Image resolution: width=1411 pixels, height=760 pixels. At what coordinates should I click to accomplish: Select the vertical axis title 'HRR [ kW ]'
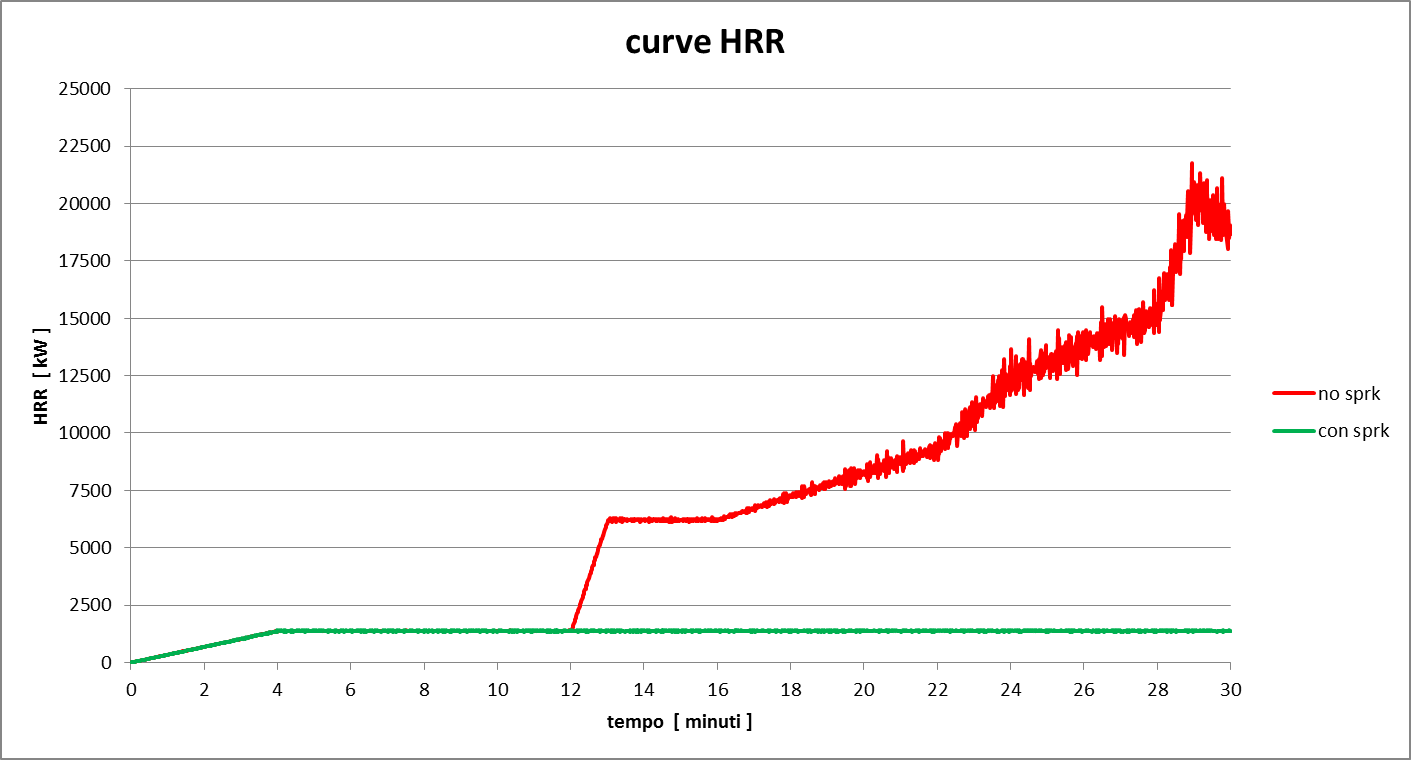(x=43, y=375)
